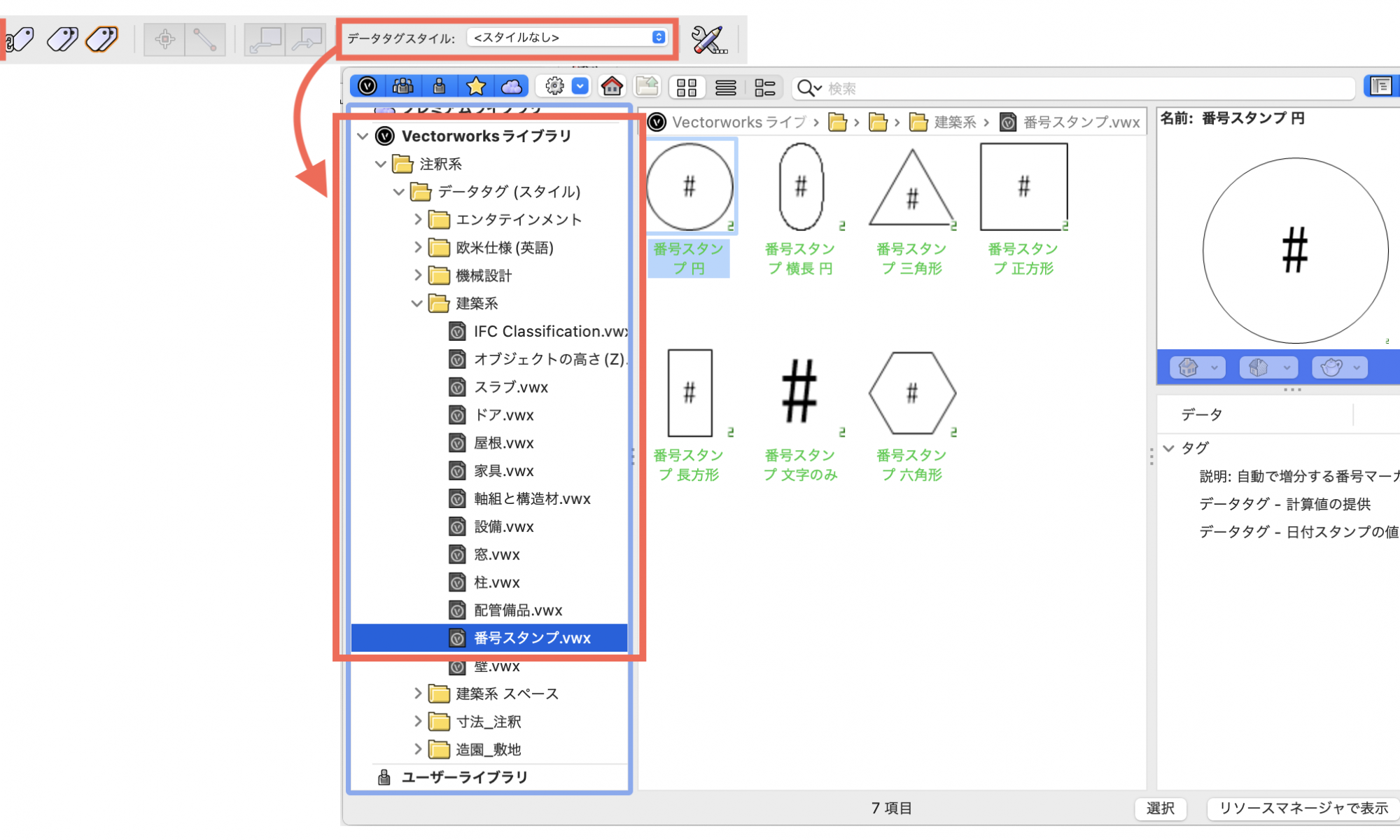
Task: Click the diagonal line mode icon
Action: [x=205, y=39]
